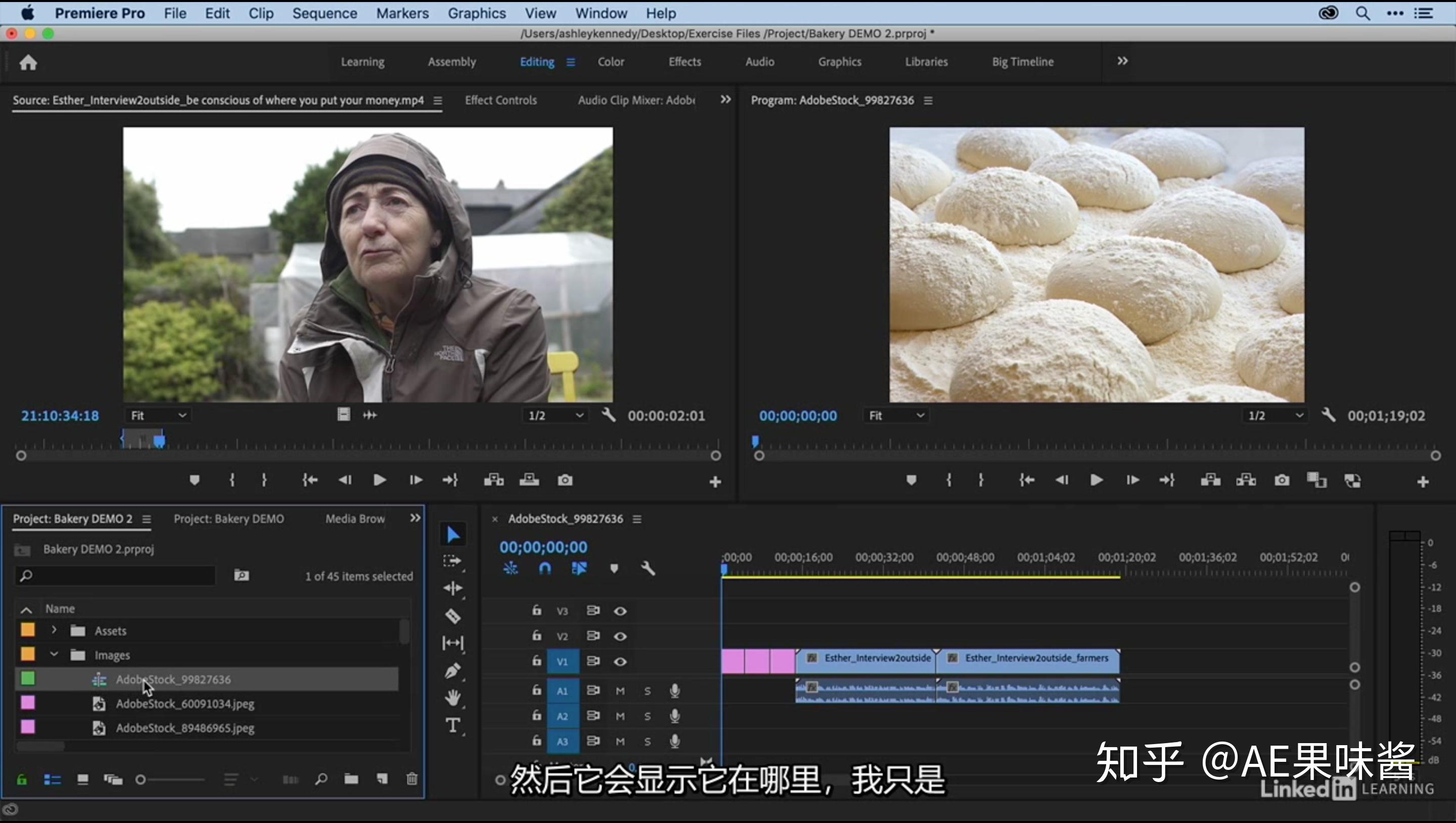Open the Sequence menu

(x=325, y=13)
